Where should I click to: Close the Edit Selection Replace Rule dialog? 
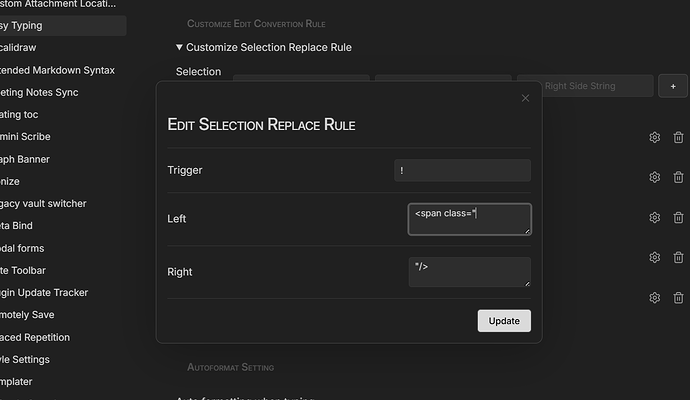pyautogui.click(x=525, y=98)
